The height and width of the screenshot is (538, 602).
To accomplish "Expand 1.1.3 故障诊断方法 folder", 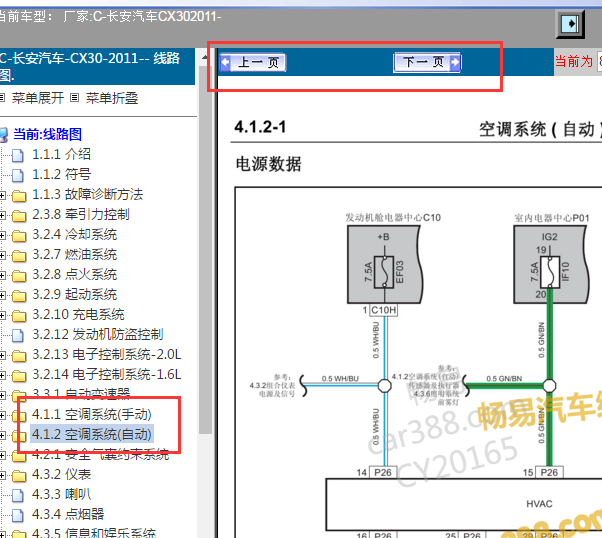I will (x=2, y=195).
